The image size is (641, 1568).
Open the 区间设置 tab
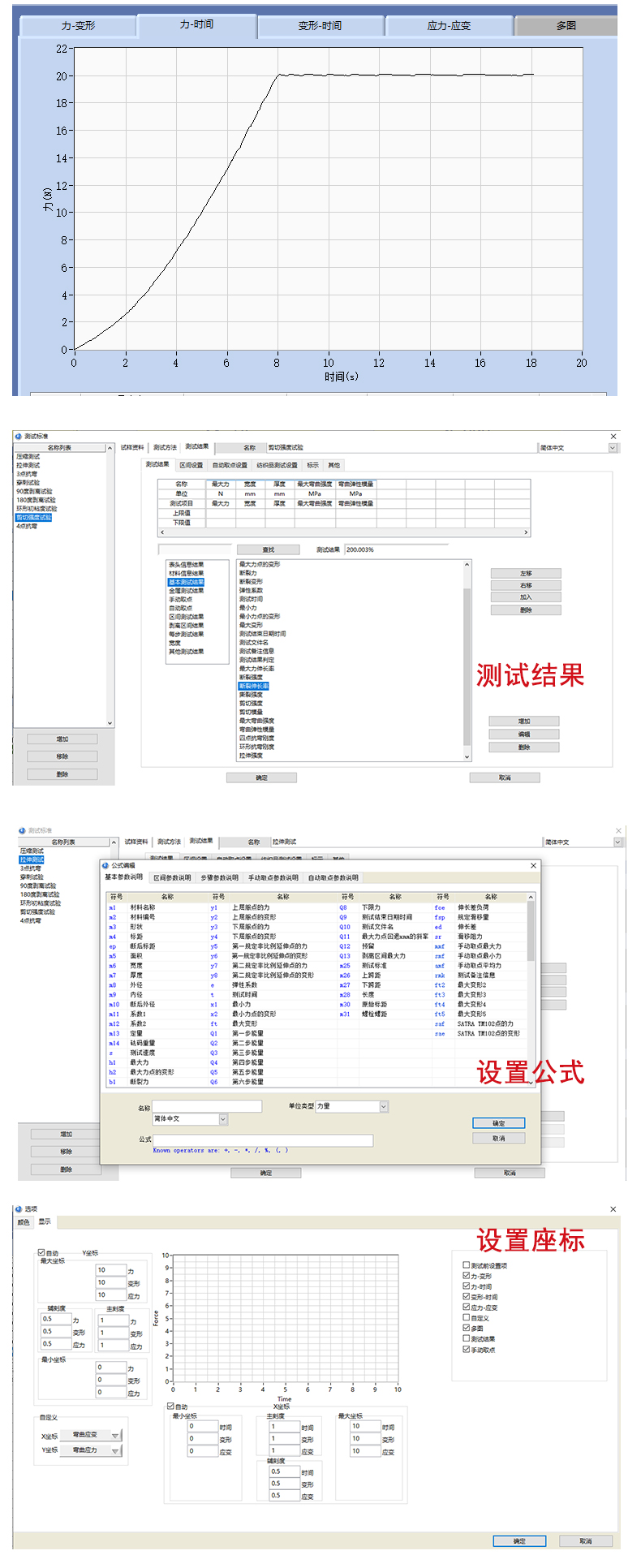191,465
